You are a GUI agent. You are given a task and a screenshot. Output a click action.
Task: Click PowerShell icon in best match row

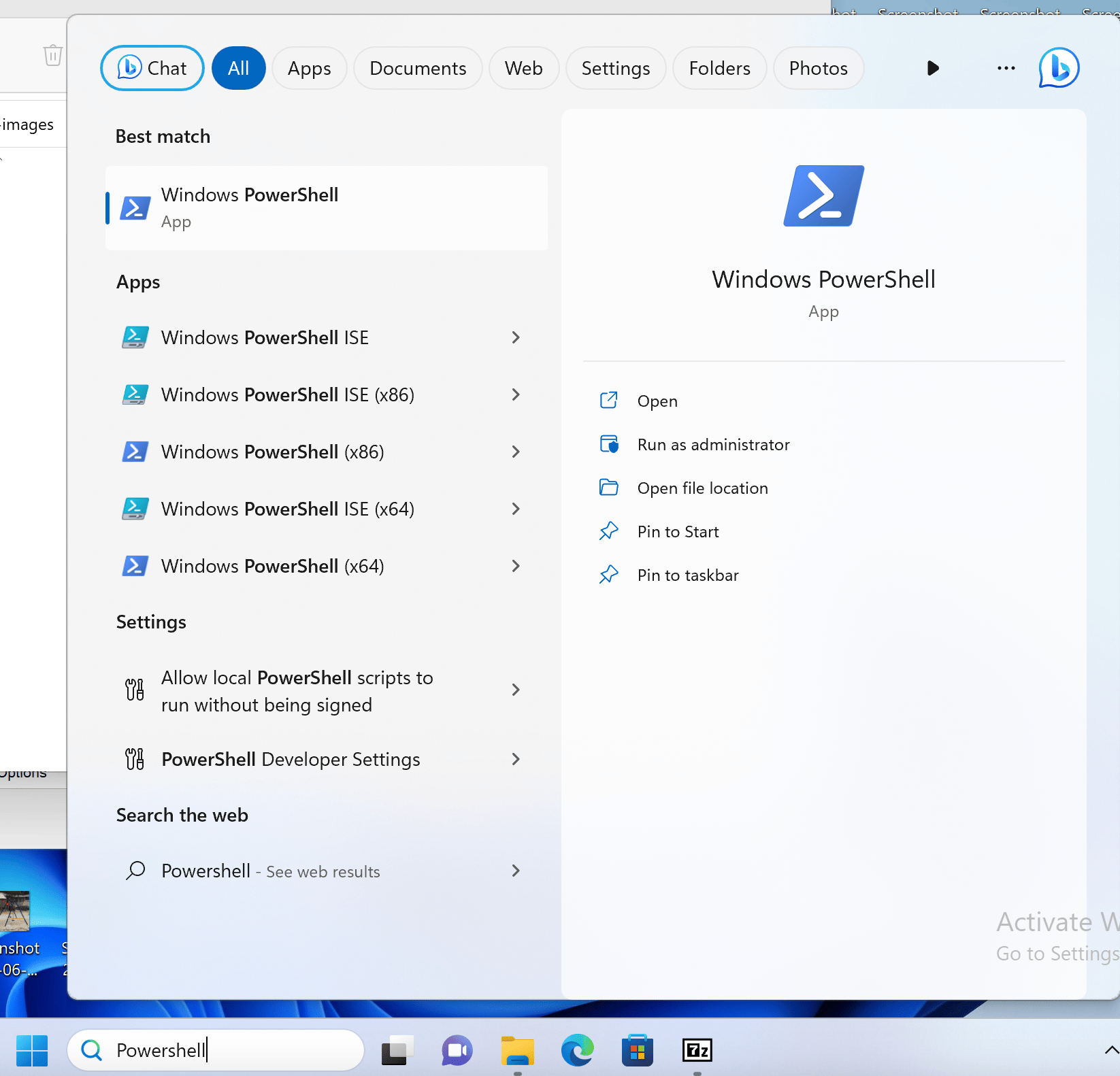tap(135, 208)
